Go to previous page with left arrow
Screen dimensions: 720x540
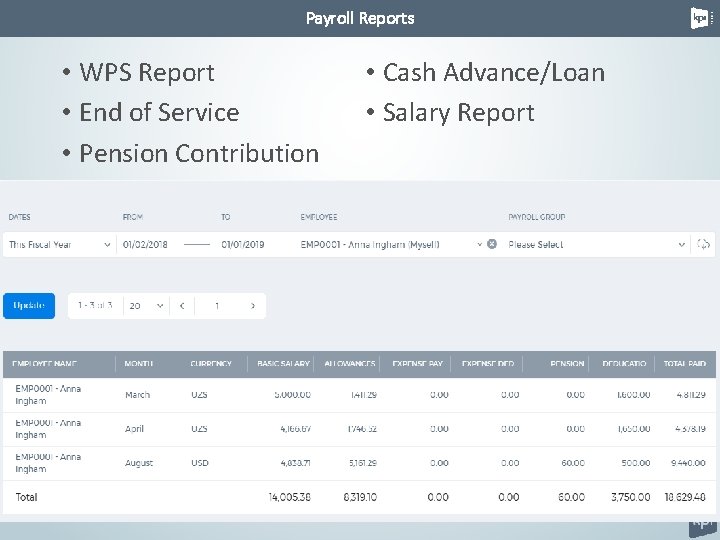(x=182, y=306)
